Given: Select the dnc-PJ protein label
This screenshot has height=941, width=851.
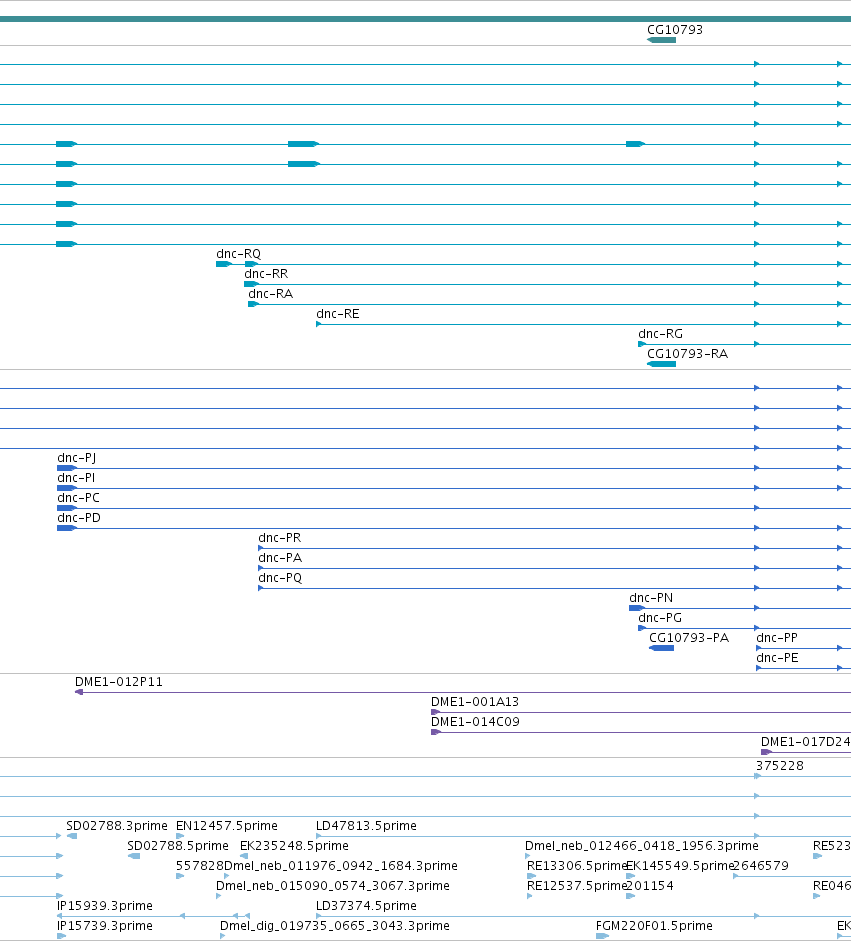Looking at the screenshot, I should (x=76, y=458).
